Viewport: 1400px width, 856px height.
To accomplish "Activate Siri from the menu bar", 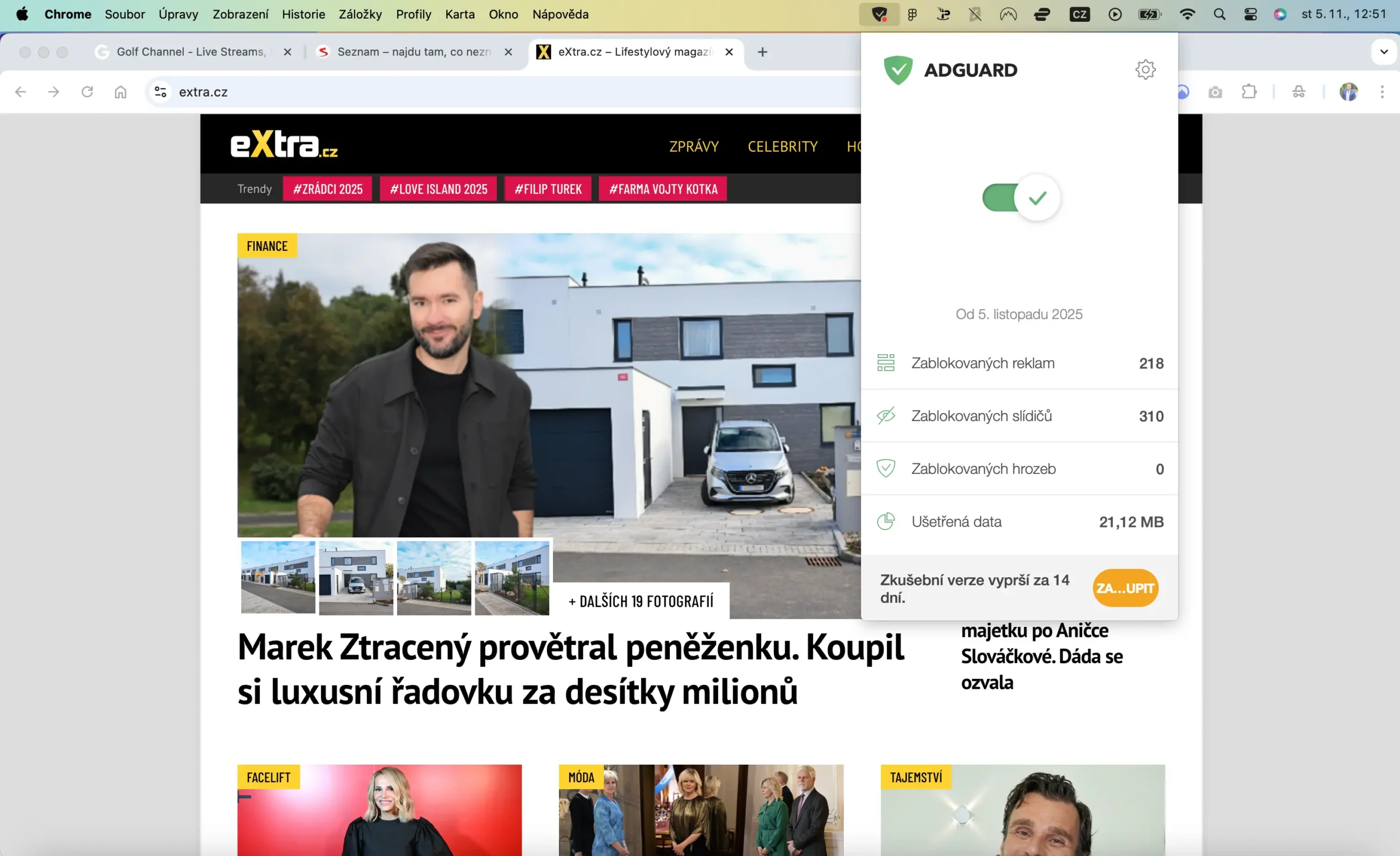I will click(1280, 14).
